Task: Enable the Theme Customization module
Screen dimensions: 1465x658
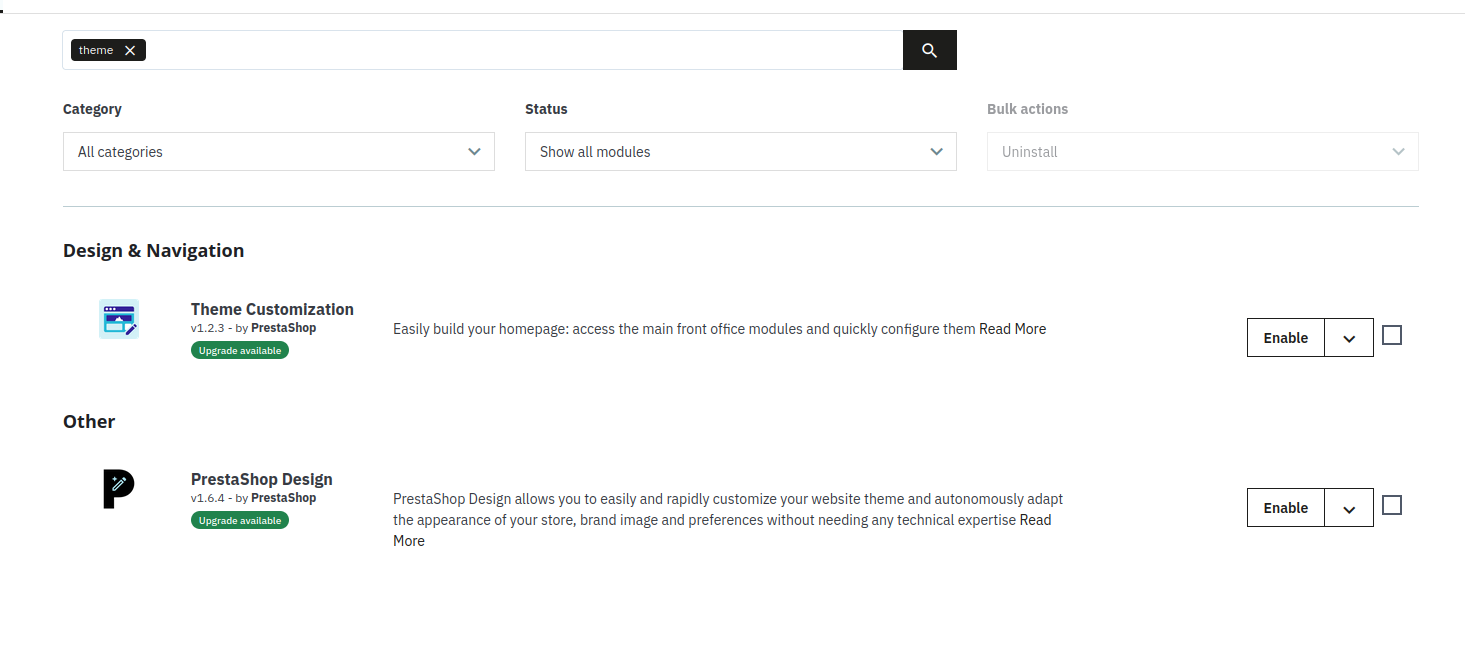Action: pyautogui.click(x=1285, y=338)
